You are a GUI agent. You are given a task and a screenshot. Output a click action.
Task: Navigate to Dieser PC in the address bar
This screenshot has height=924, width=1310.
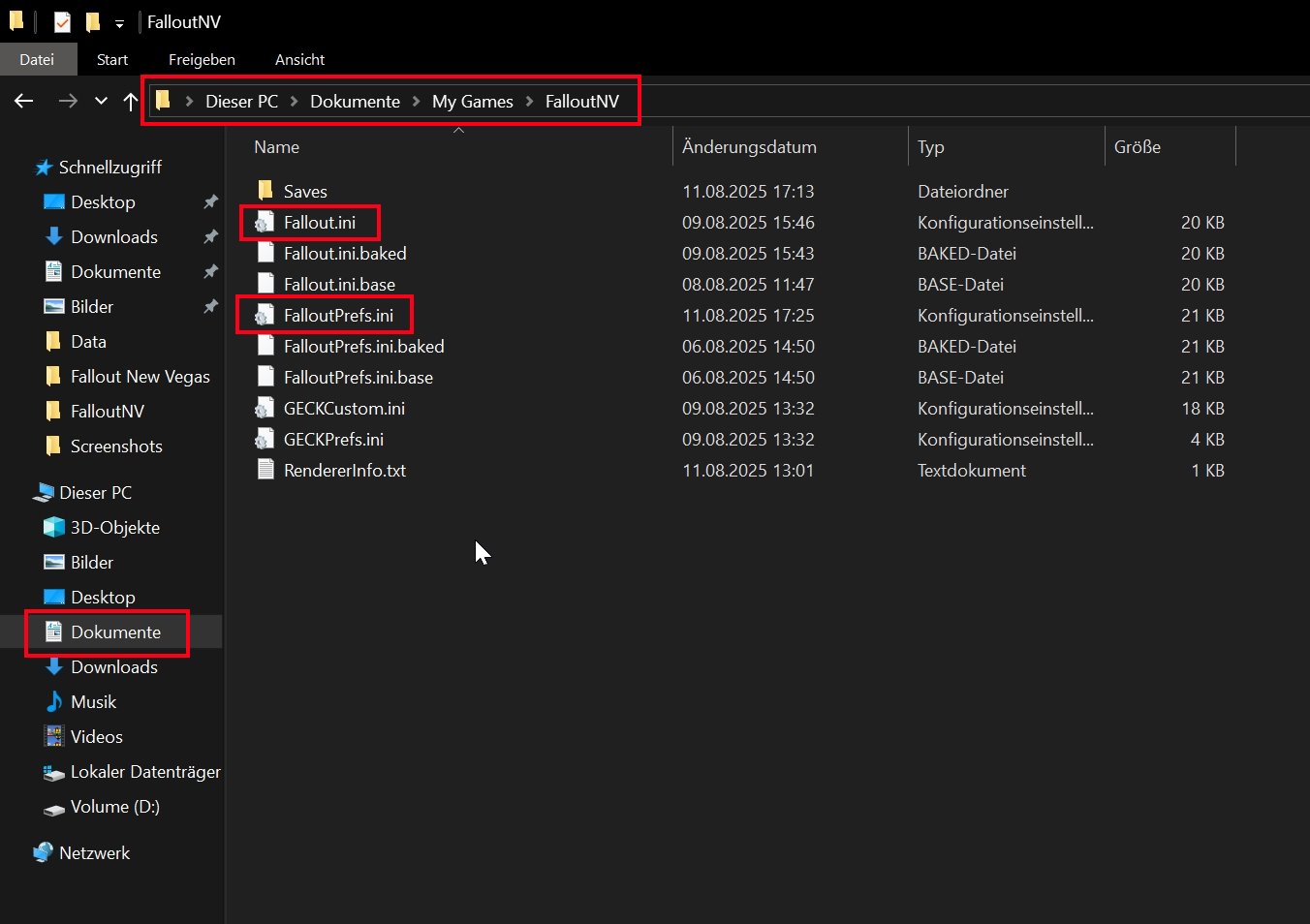click(x=241, y=102)
